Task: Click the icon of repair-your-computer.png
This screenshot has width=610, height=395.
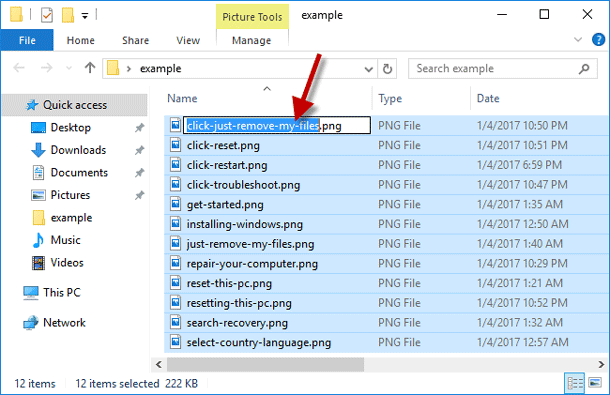Action: tap(175, 263)
